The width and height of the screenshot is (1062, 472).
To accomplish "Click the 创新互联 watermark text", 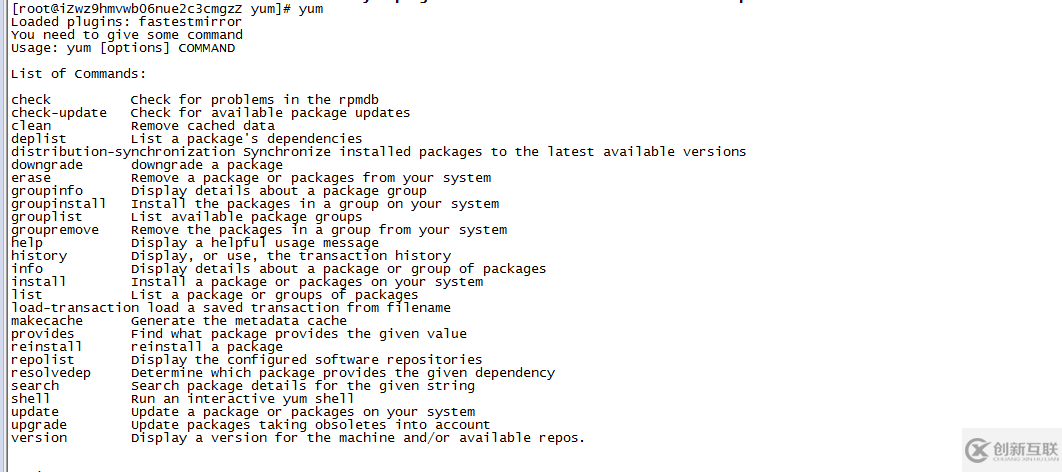I will (x=1026, y=447).
